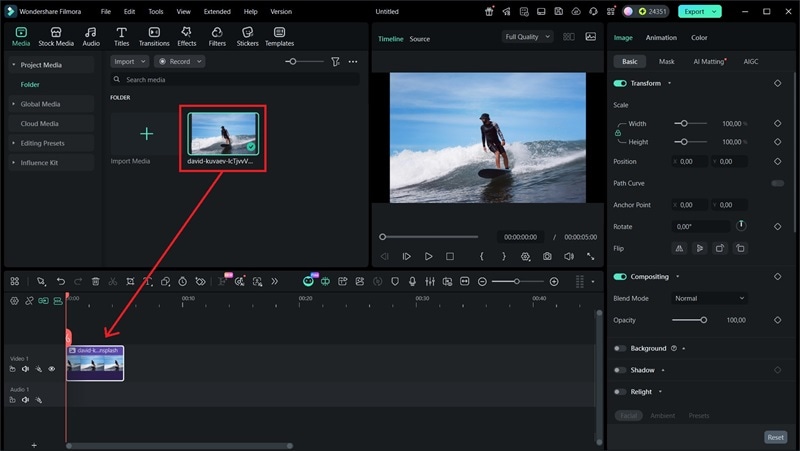Disable the Transform toggle

tap(620, 84)
